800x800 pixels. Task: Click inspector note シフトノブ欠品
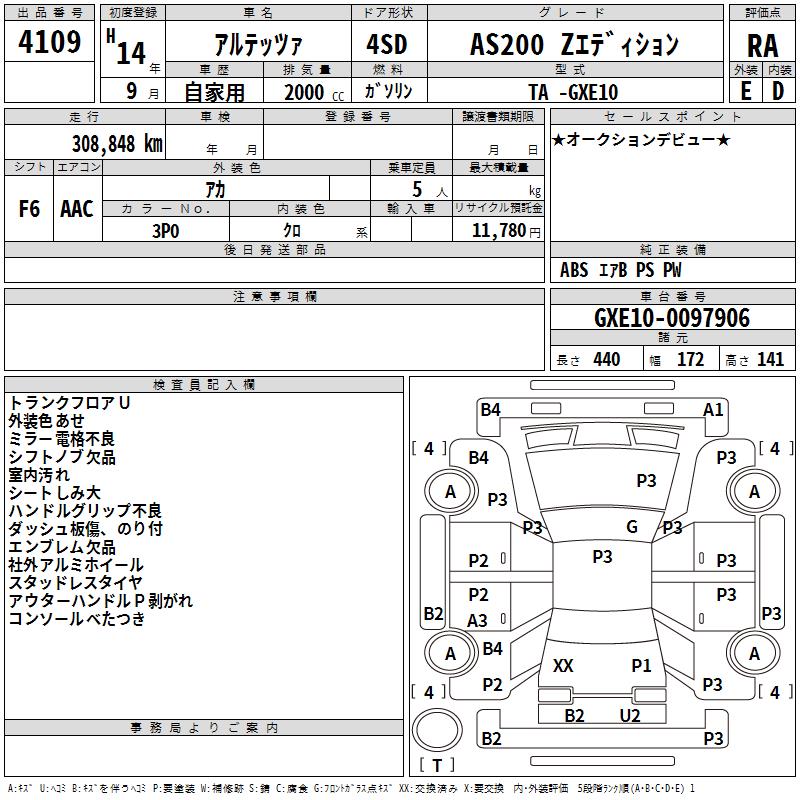(x=62, y=457)
